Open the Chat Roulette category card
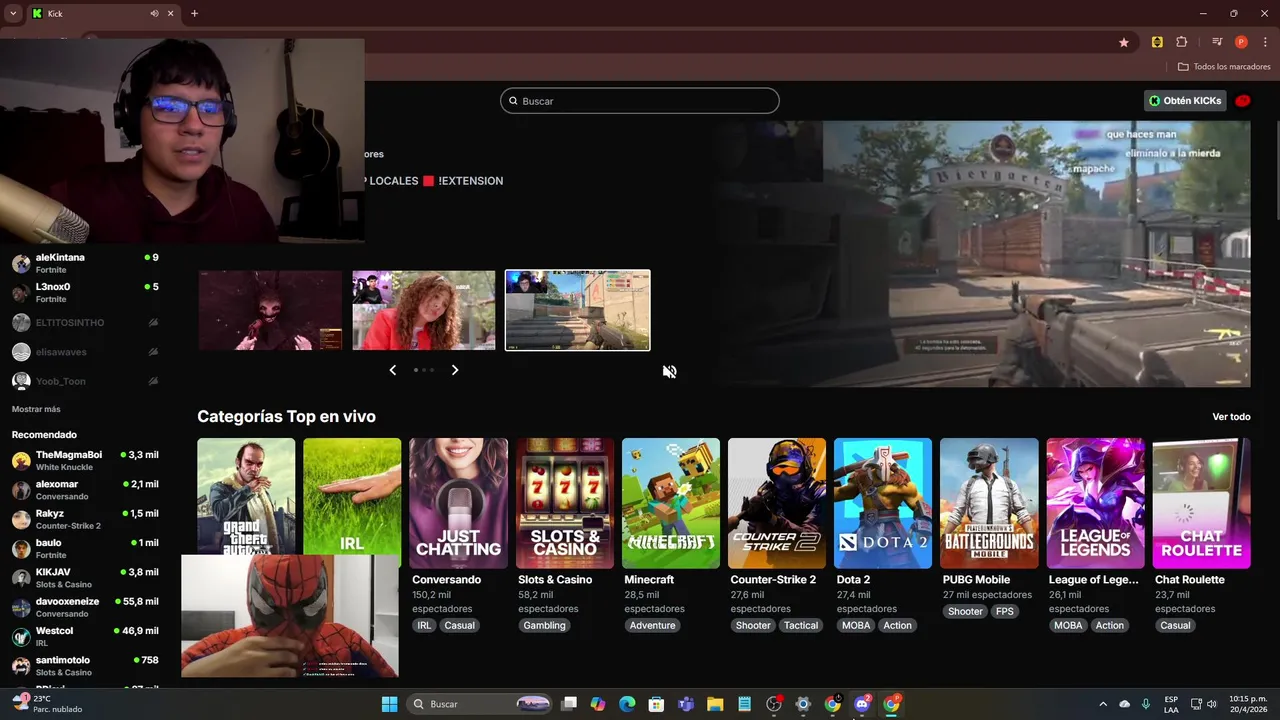1280x720 pixels. tap(1202, 503)
